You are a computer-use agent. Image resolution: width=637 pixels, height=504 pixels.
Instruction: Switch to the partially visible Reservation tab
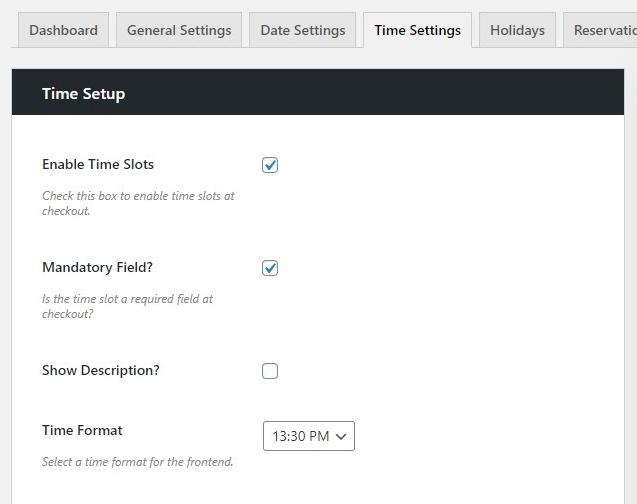[600, 30]
